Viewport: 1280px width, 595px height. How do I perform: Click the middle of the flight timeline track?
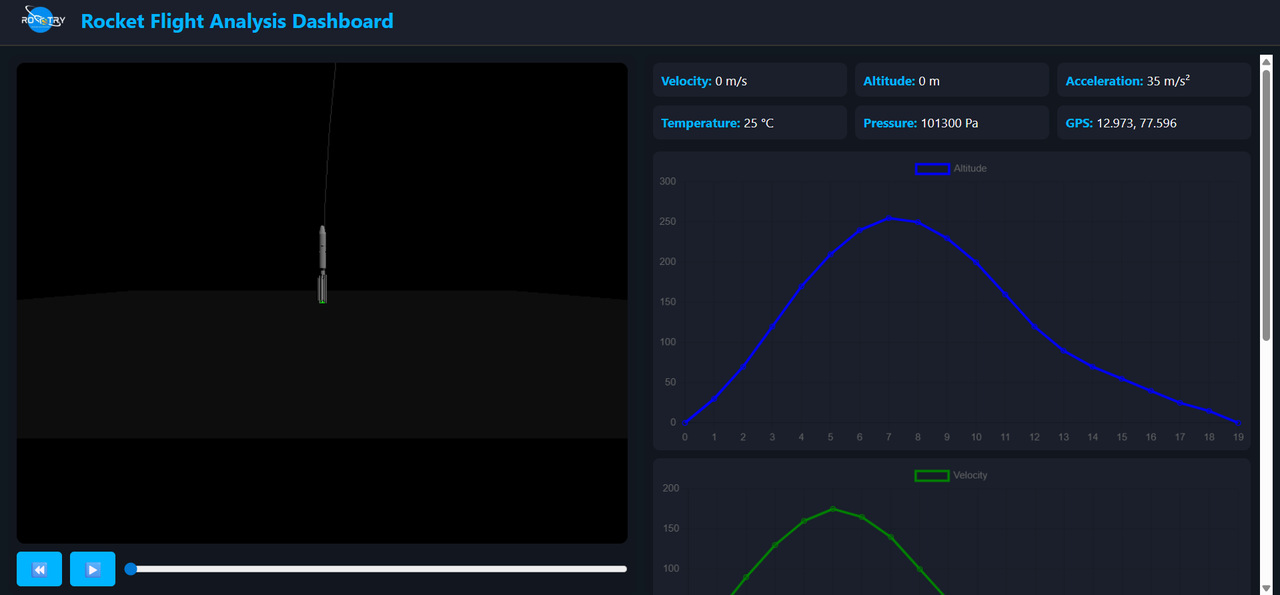pyautogui.click(x=376, y=569)
